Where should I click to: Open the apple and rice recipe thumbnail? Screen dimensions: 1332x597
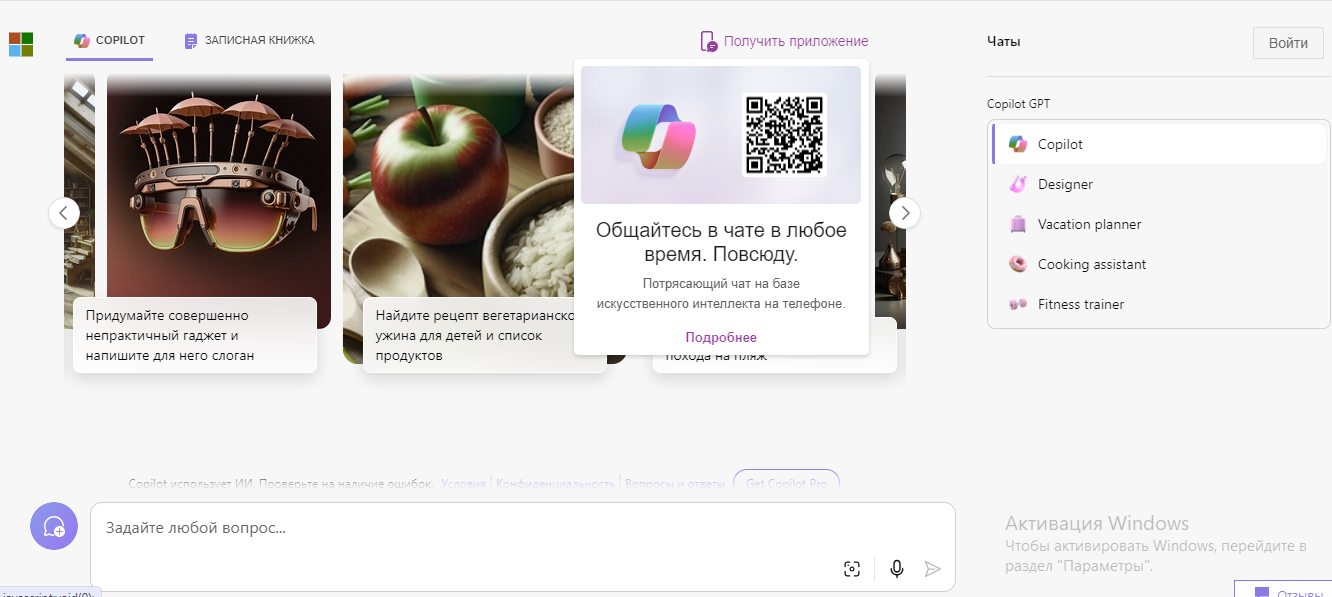click(x=459, y=185)
